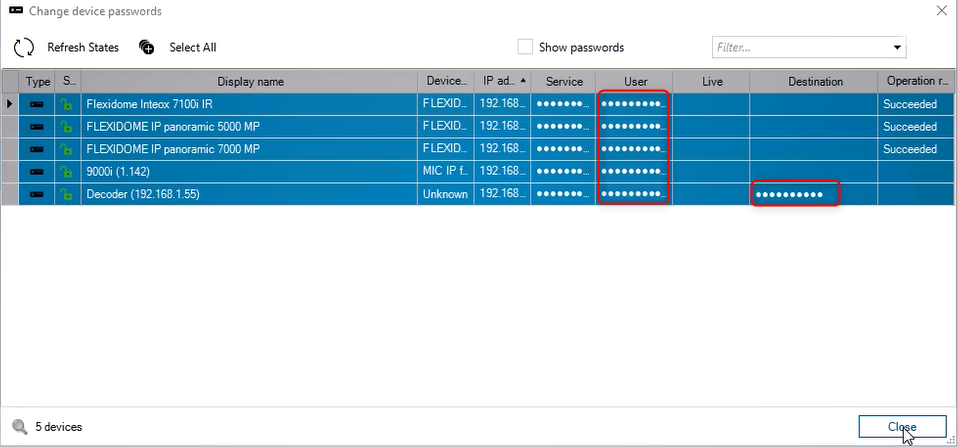Click the green unlock icon for Decoder row

pyautogui.click(x=66, y=194)
